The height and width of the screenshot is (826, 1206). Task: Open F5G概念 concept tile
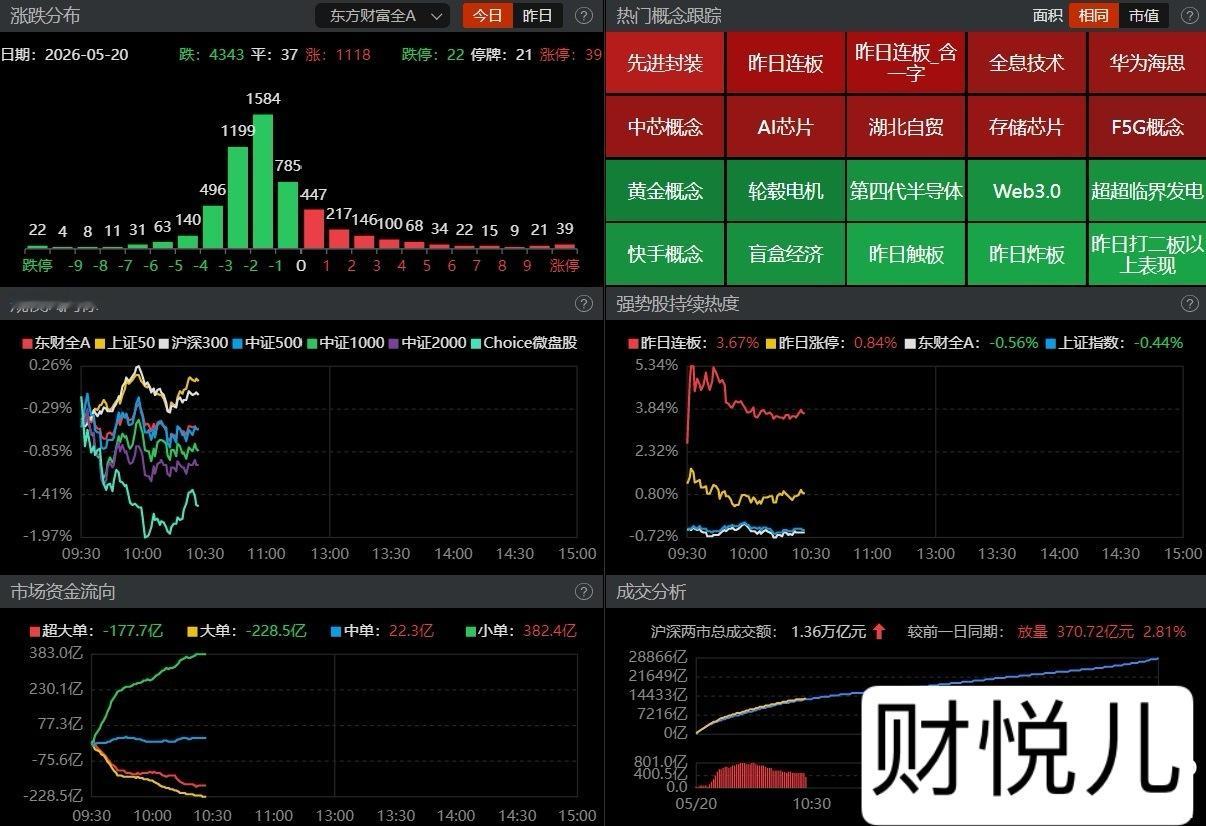click(1147, 127)
